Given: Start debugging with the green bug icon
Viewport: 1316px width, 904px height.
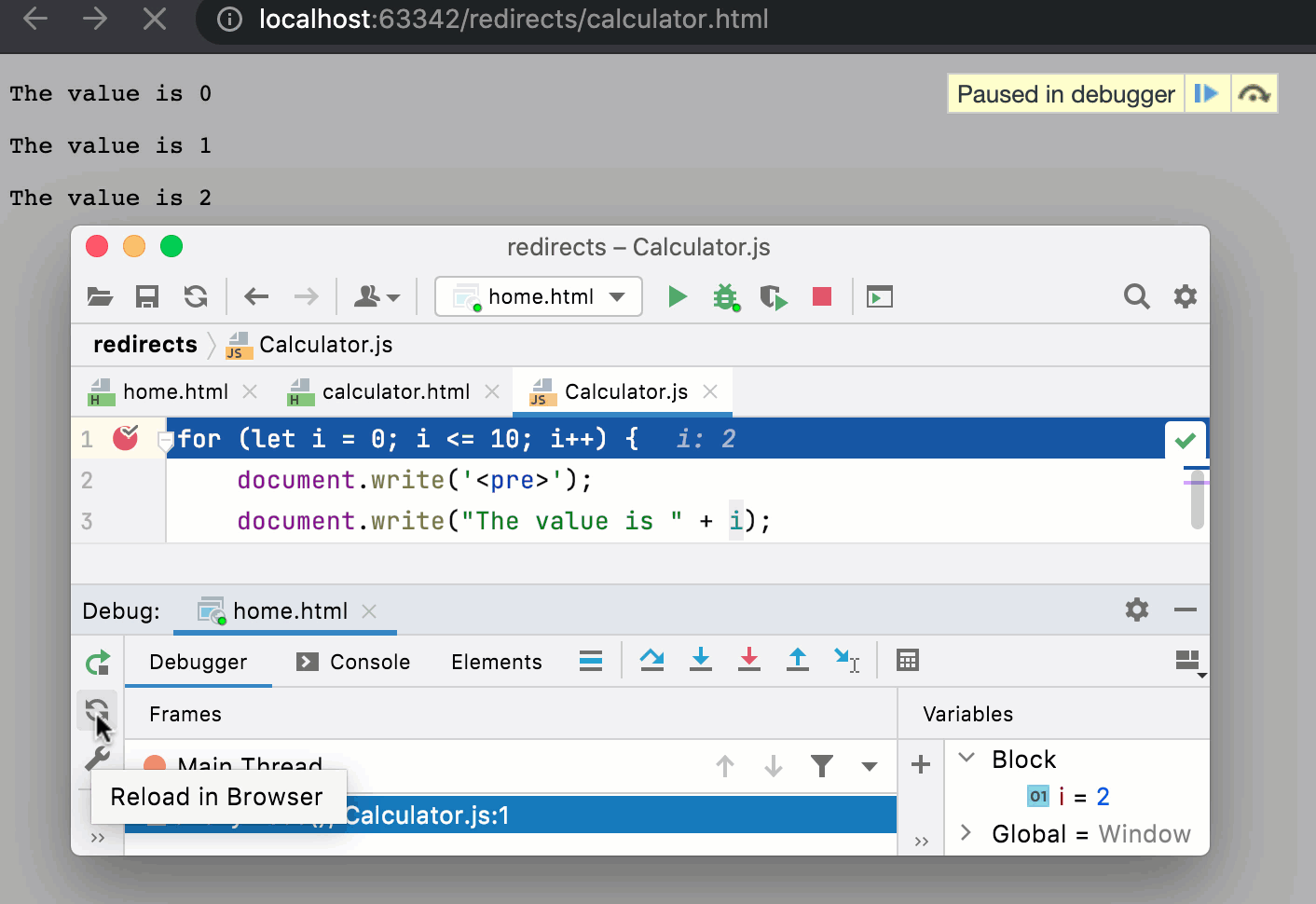Looking at the screenshot, I should (725, 296).
